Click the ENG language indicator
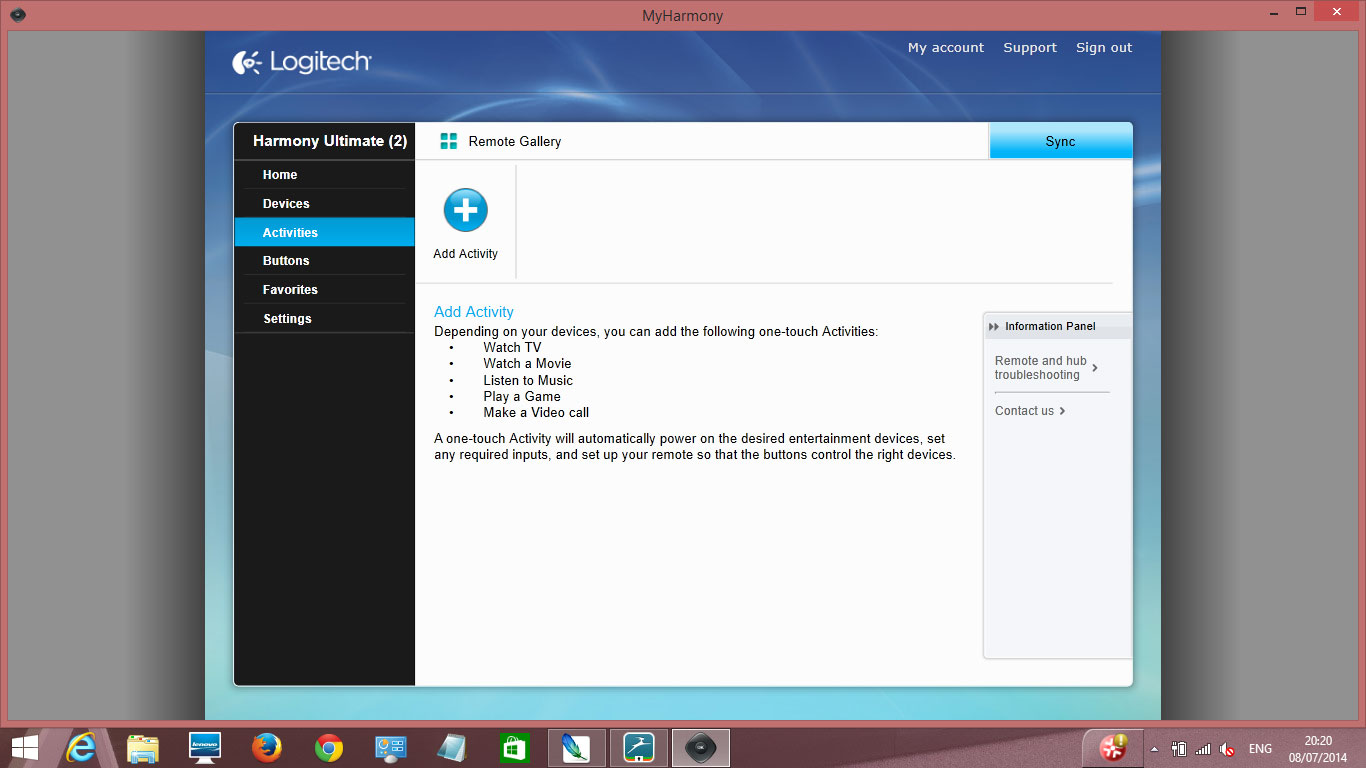Screen dimensions: 1366x768 click(1260, 748)
